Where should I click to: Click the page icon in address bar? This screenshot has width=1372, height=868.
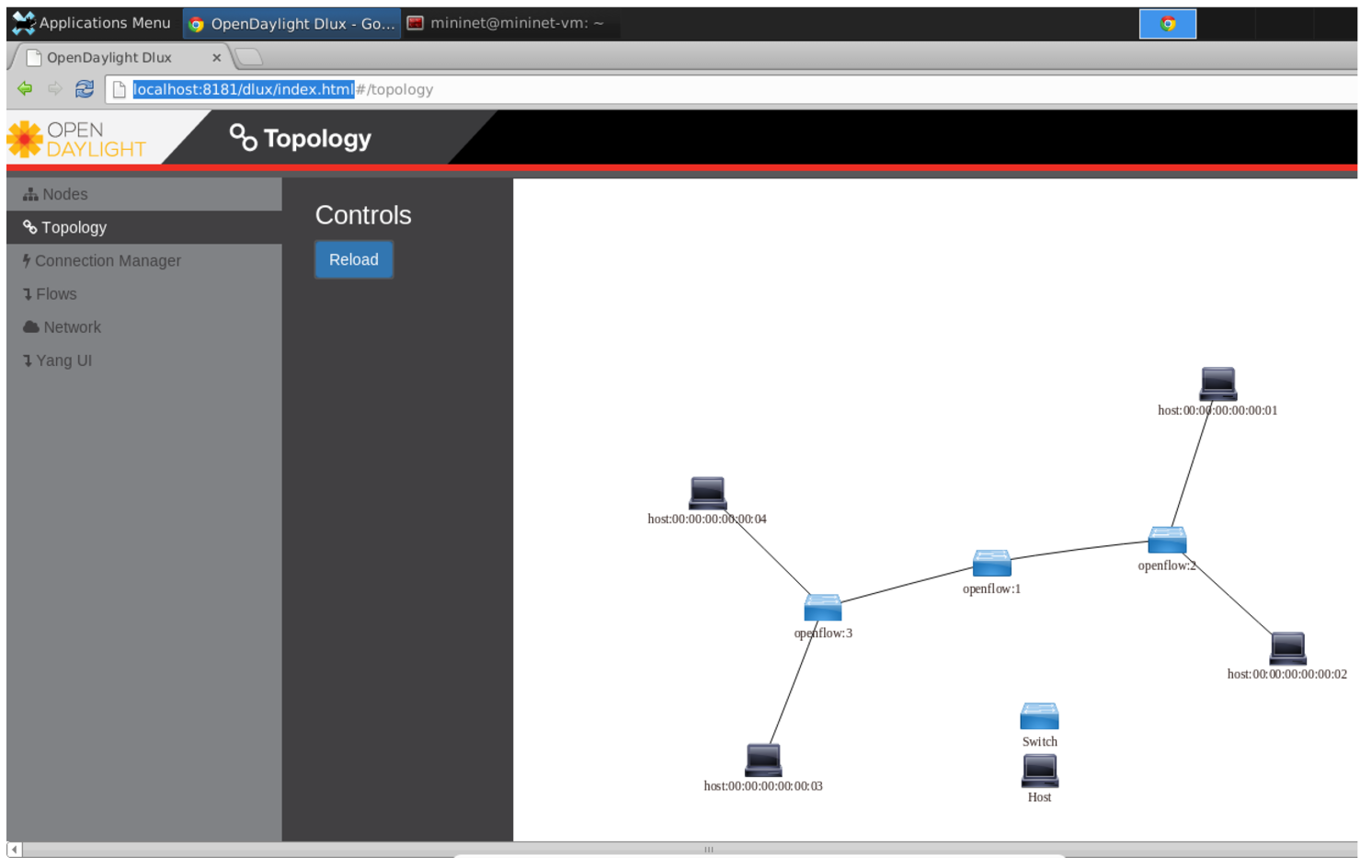coord(119,89)
